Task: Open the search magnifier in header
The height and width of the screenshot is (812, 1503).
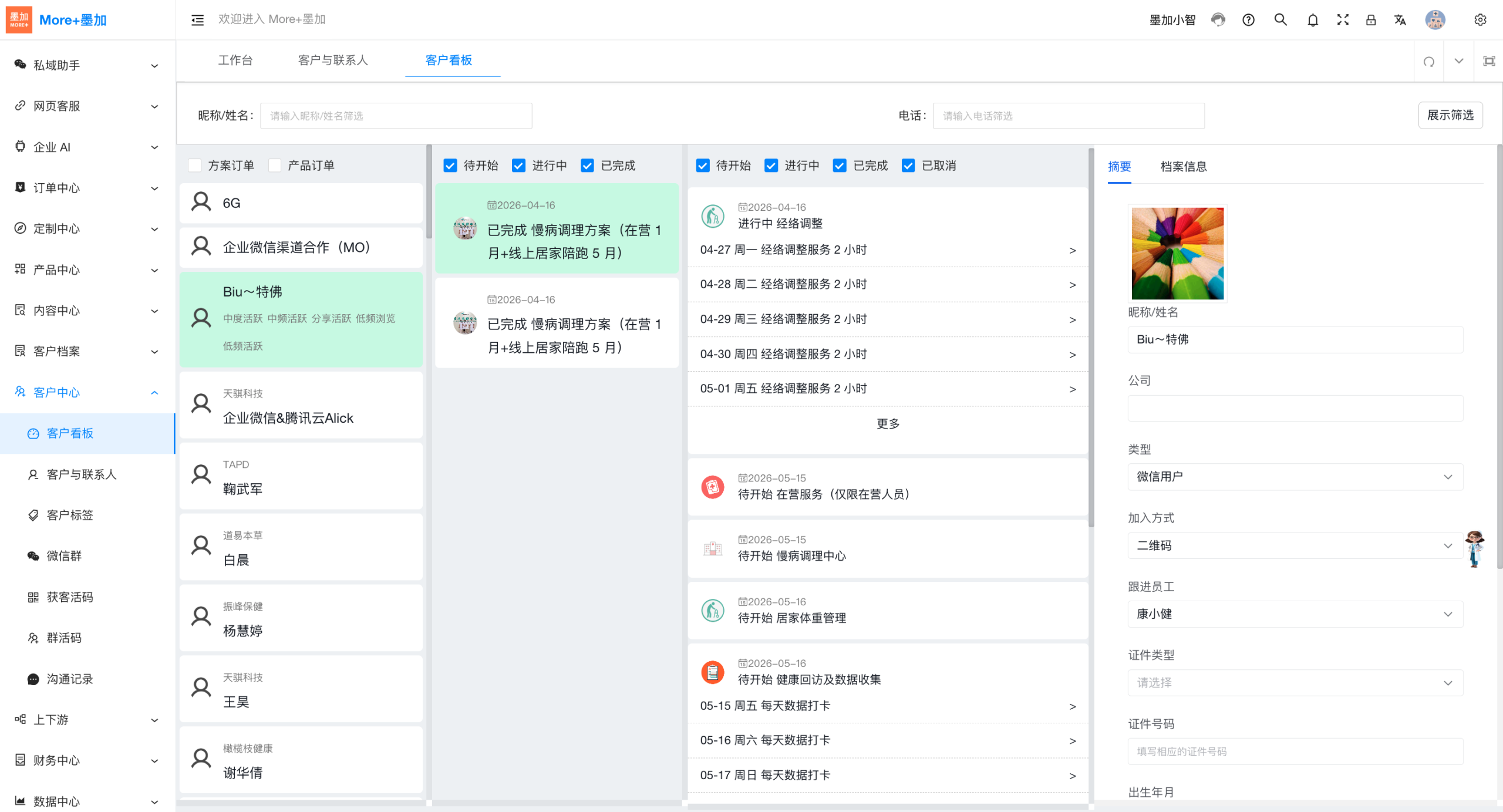Action: 1280,20
